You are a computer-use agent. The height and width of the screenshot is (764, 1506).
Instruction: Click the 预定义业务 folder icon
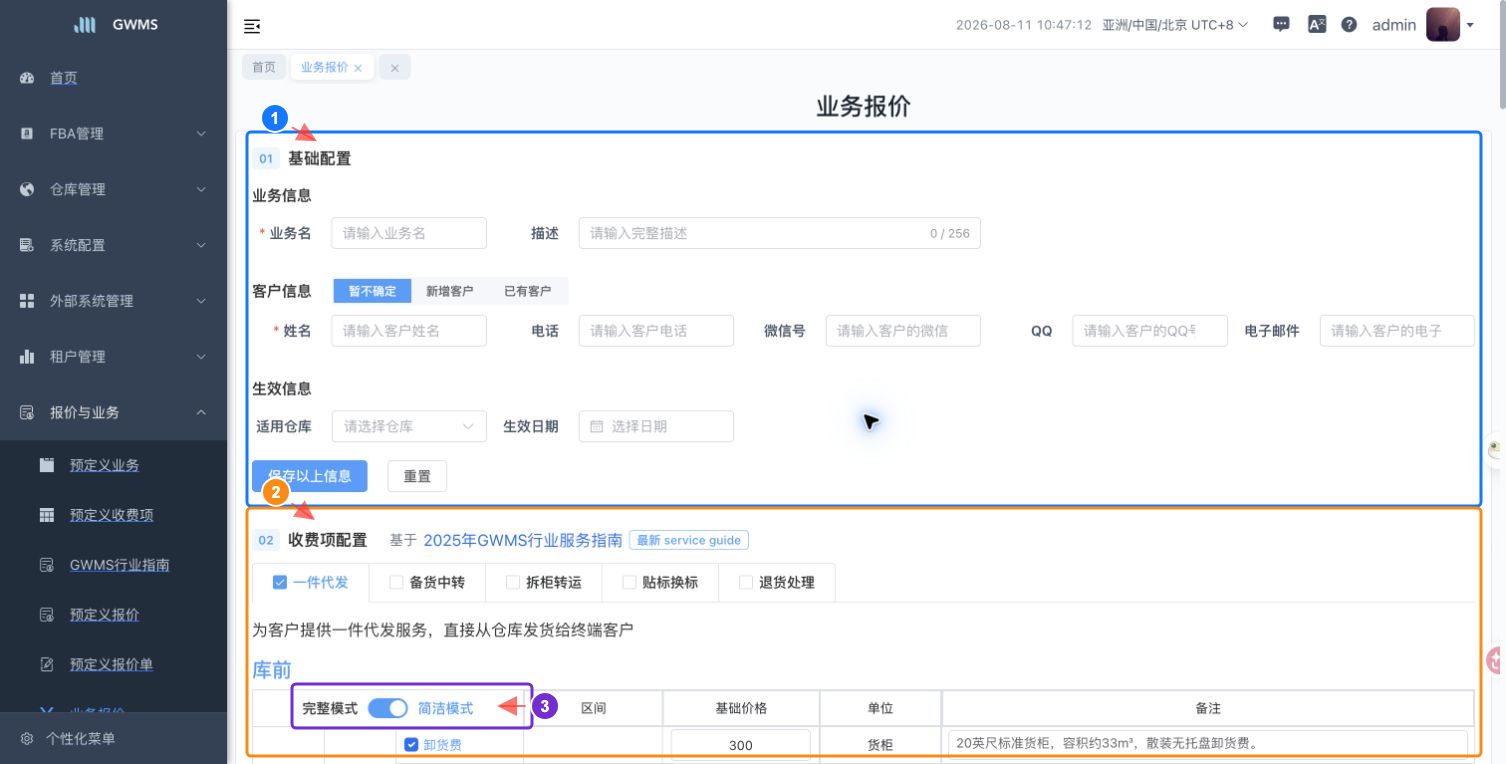point(47,465)
